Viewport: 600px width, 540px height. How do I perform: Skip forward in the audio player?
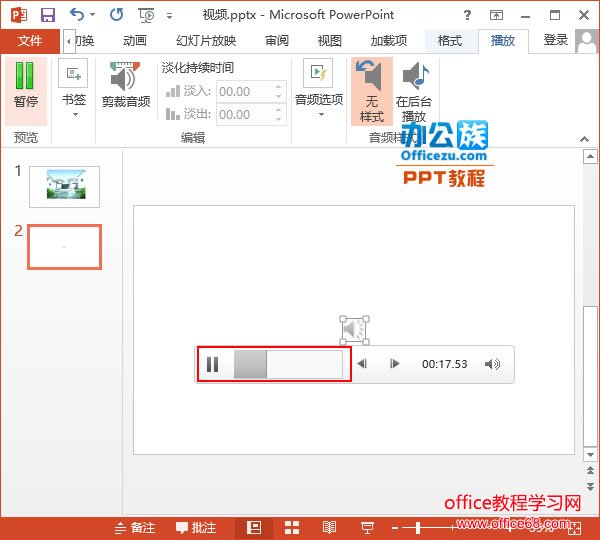tap(395, 365)
